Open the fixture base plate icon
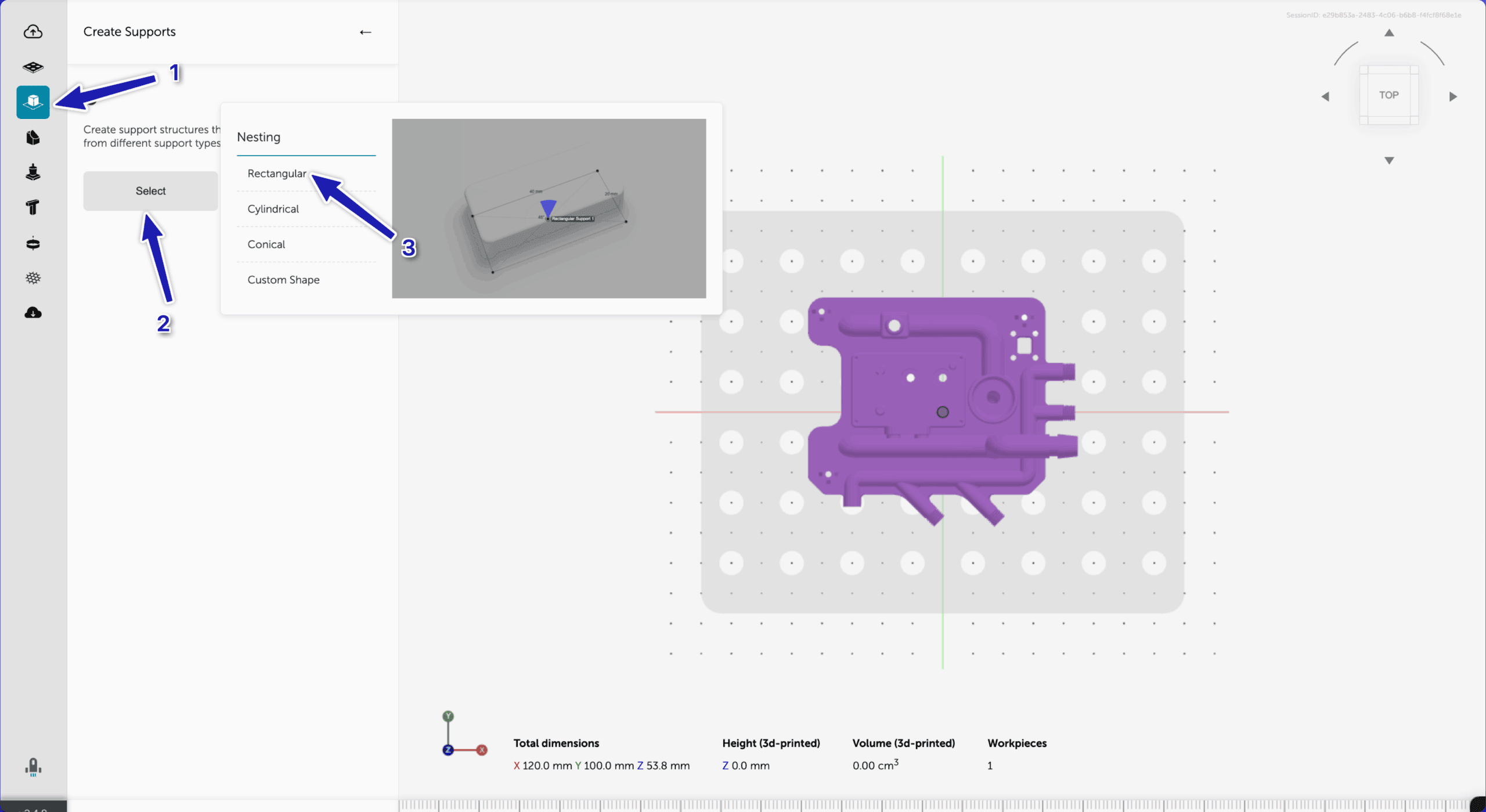This screenshot has width=1486, height=812. pos(33,67)
